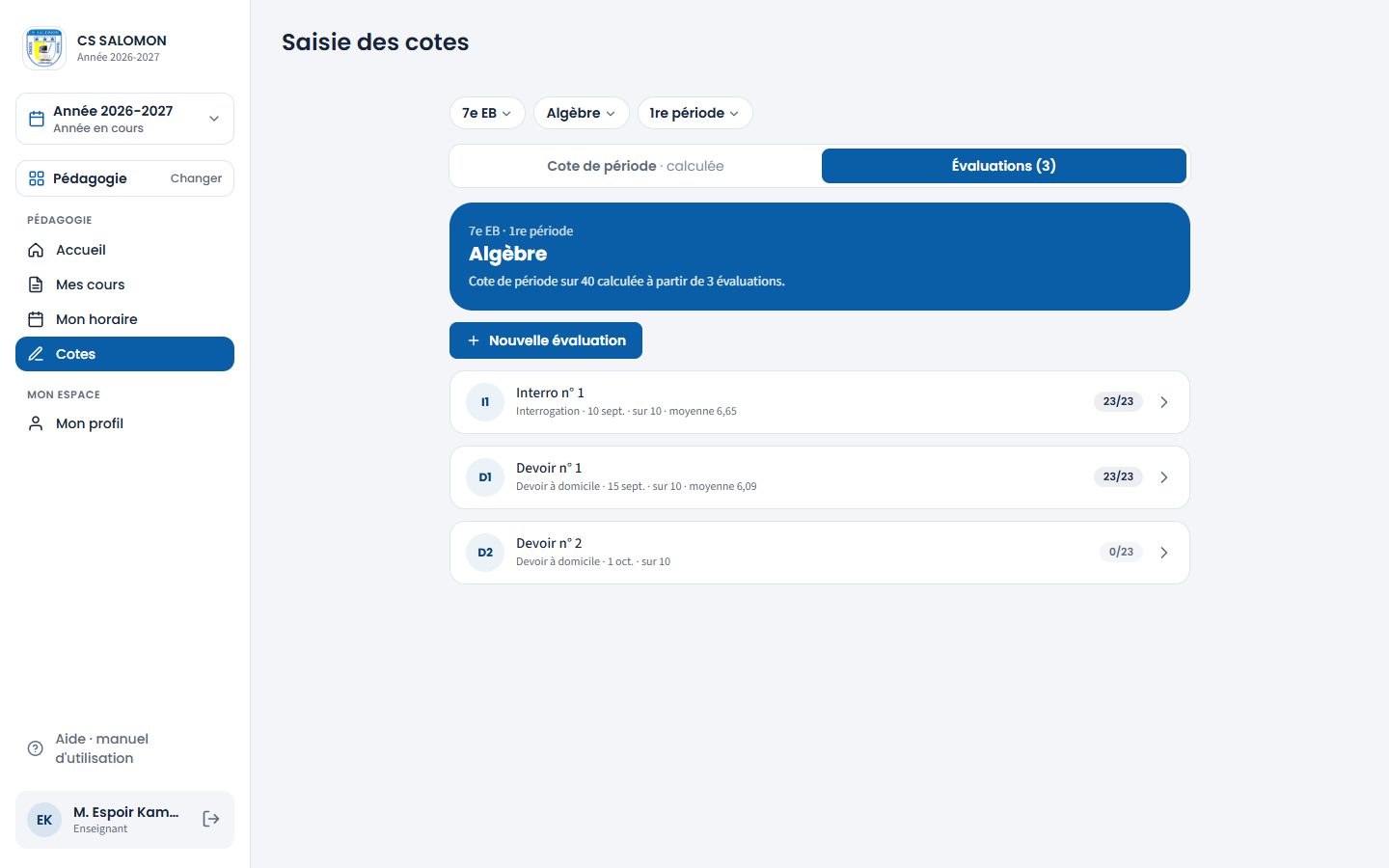
Task: Switch module via the Changer link
Action: [196, 178]
